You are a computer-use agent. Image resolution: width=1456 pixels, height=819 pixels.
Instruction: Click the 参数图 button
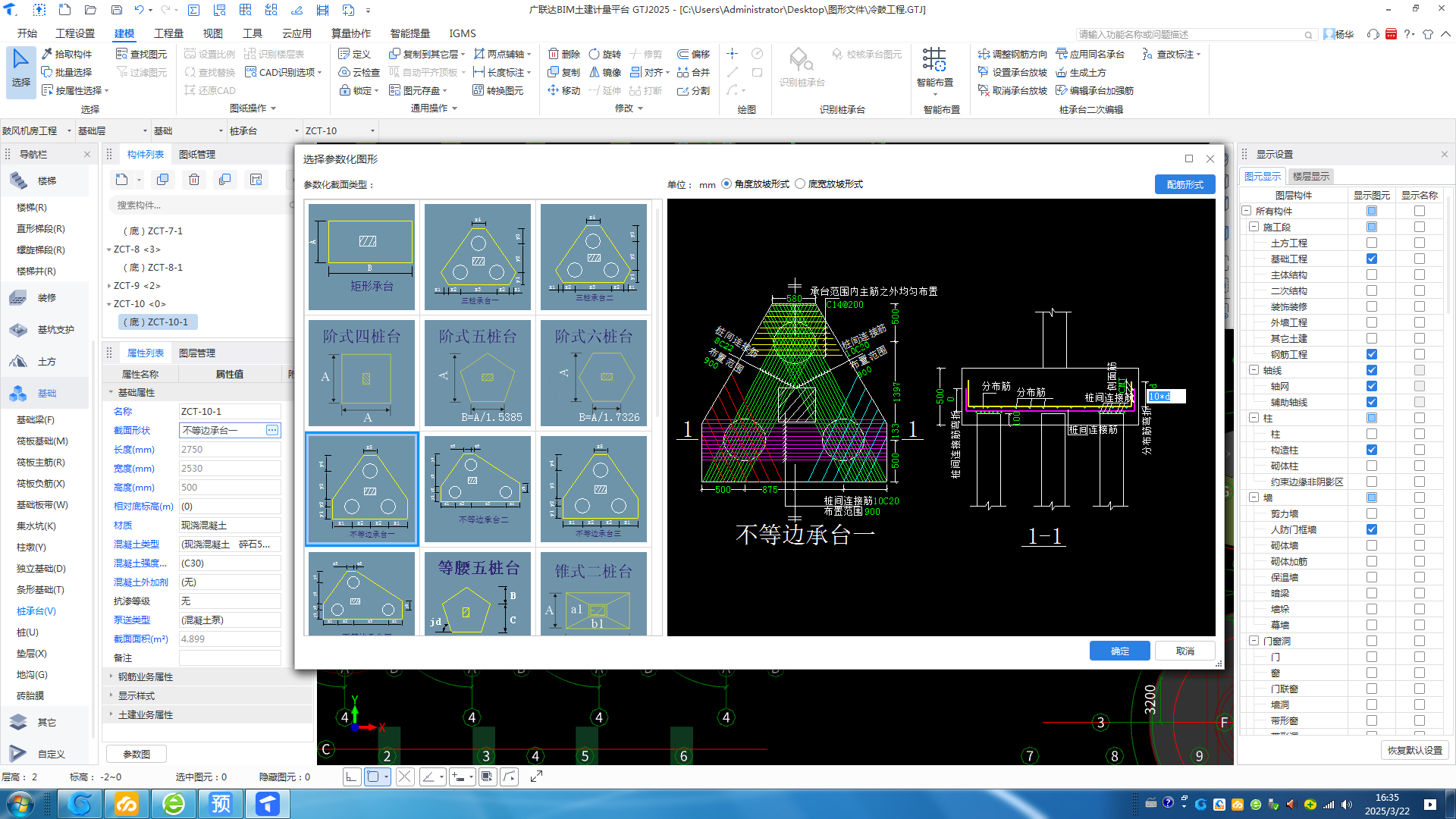click(136, 755)
